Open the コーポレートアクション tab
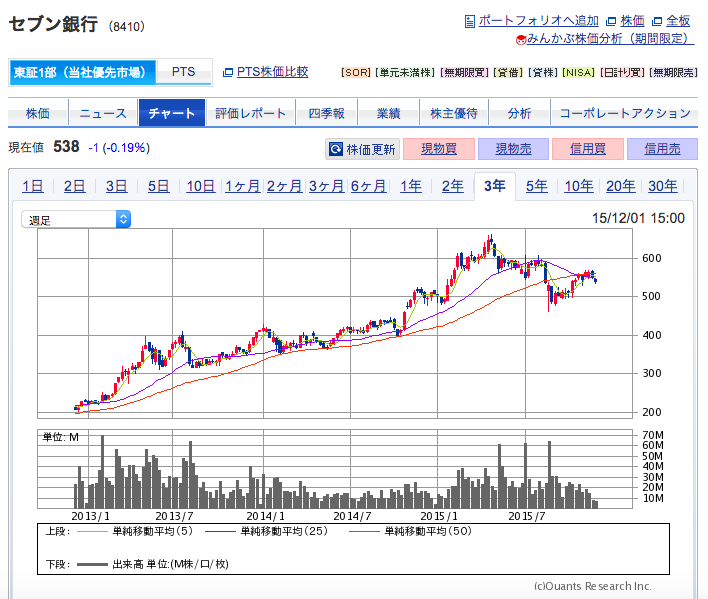708x599 pixels. click(x=625, y=113)
